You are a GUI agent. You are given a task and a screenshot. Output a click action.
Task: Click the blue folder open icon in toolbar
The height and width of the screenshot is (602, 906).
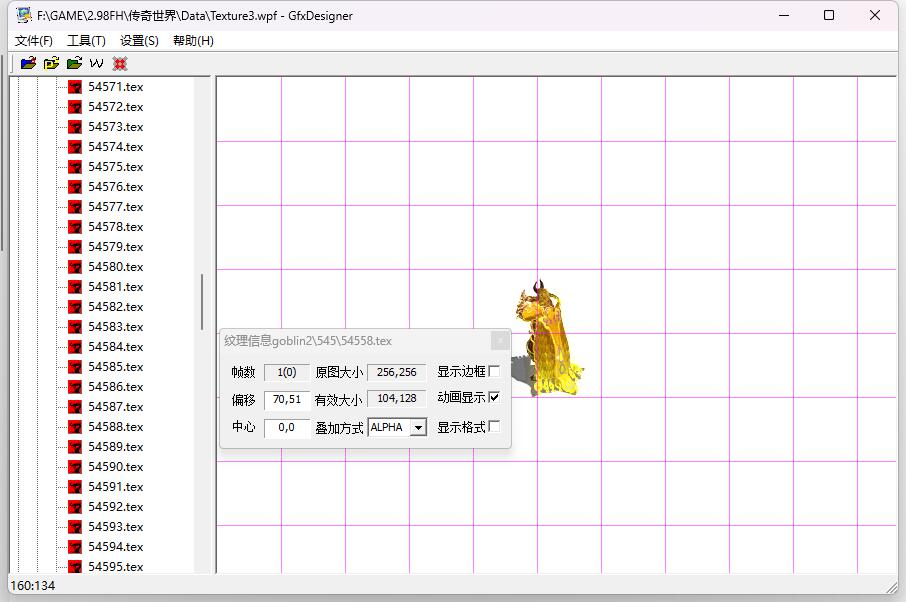coord(28,63)
